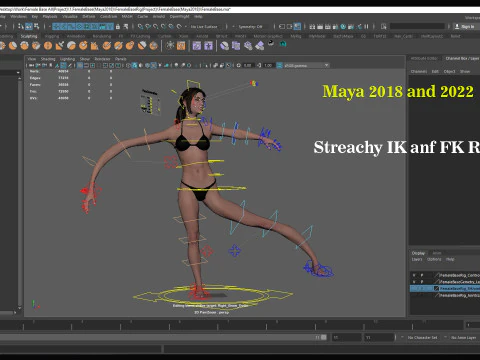Open the Channel Box / Layer Editor tab
Screen dimensions: 480x360
(x=462, y=58)
